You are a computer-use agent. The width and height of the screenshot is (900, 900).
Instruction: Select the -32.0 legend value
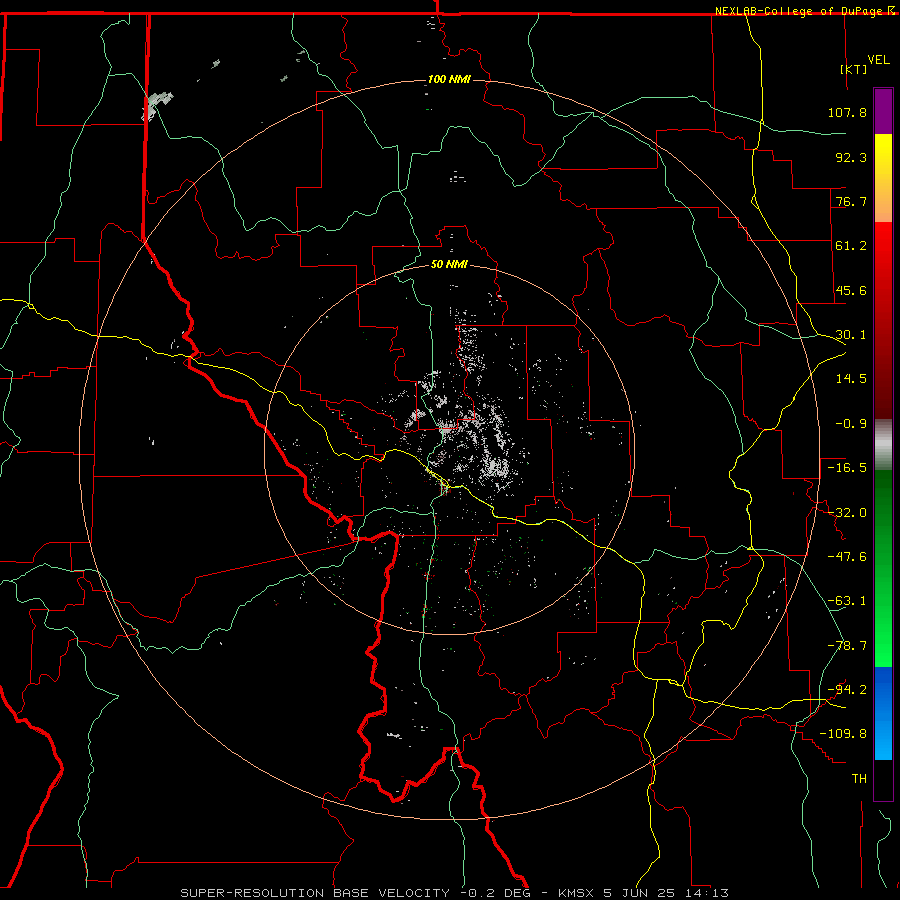(x=847, y=513)
